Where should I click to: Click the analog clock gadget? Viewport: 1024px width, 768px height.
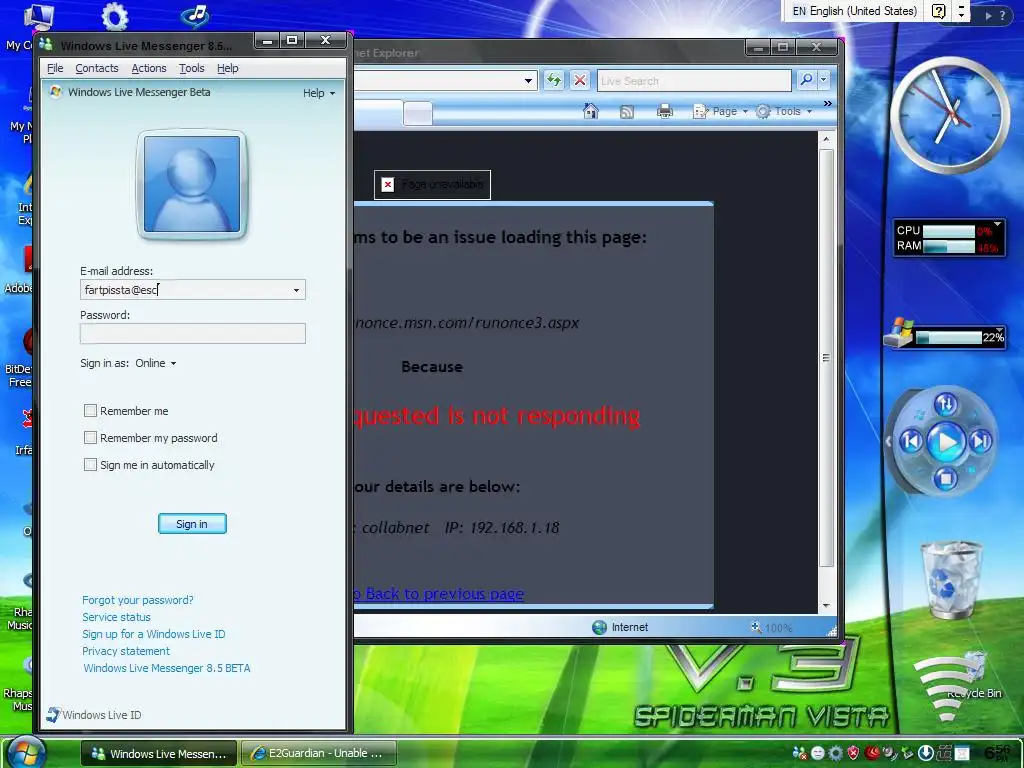pyautogui.click(x=950, y=116)
